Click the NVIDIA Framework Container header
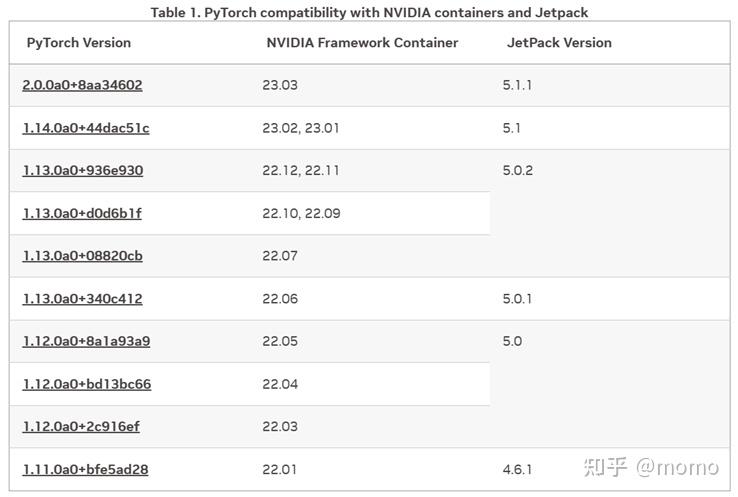 click(x=362, y=42)
